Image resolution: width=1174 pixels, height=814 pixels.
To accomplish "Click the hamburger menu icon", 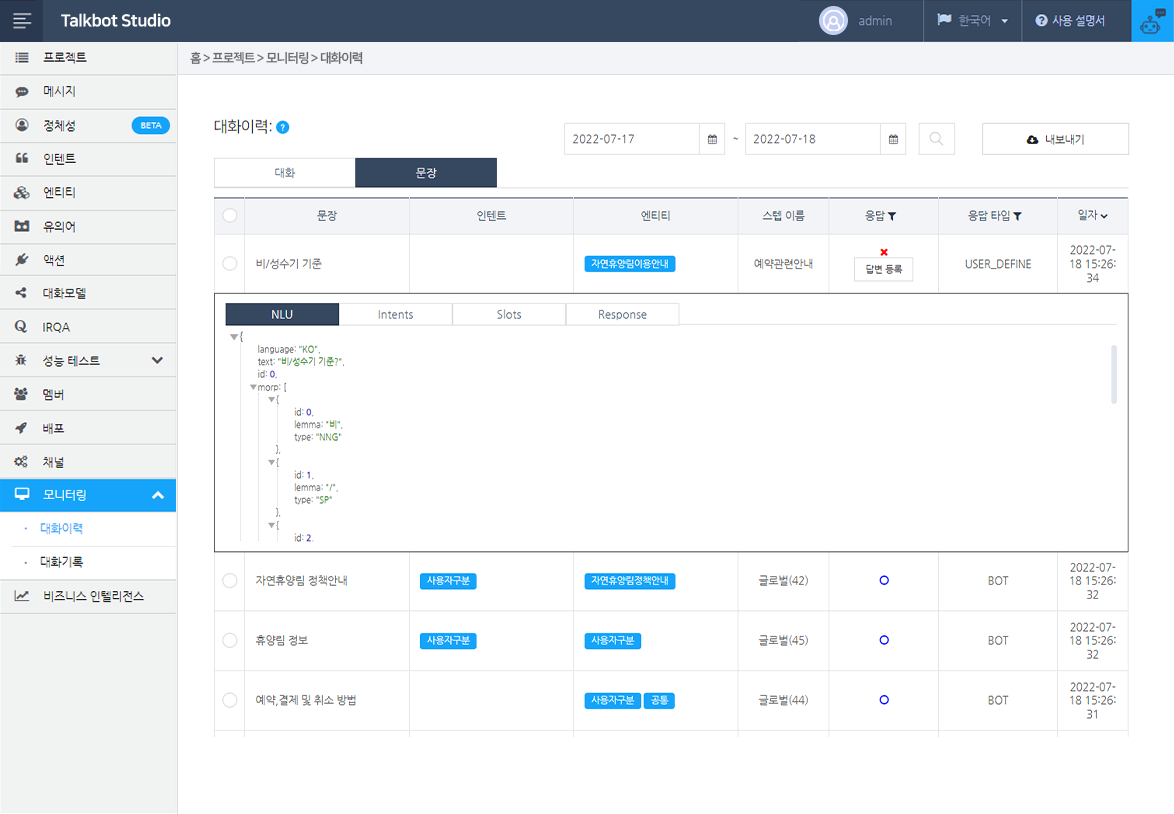I will click(x=22, y=21).
